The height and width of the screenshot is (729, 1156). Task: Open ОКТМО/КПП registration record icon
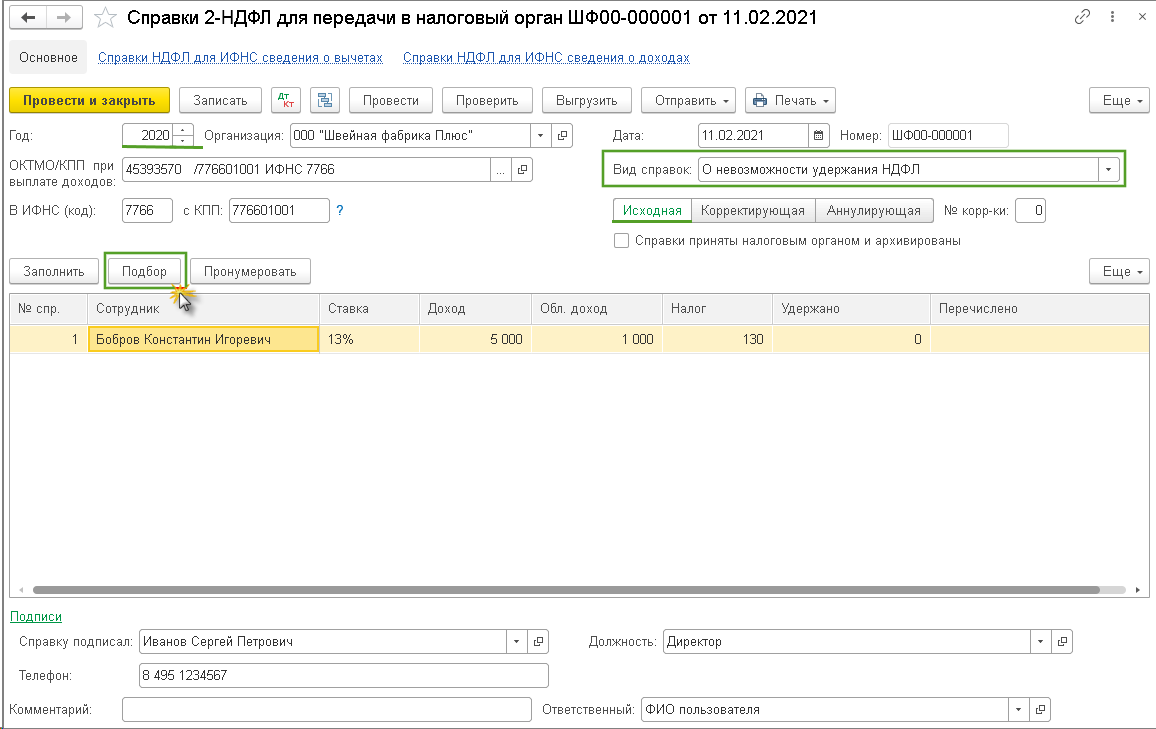(x=522, y=170)
